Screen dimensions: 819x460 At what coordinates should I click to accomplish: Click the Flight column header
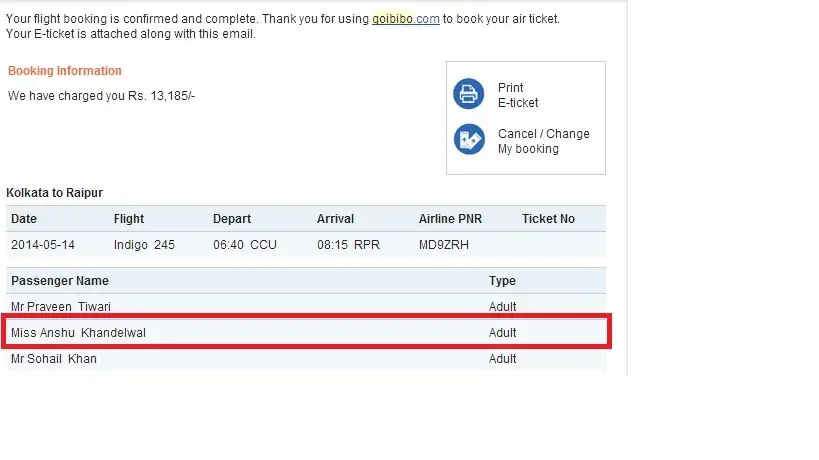129,219
